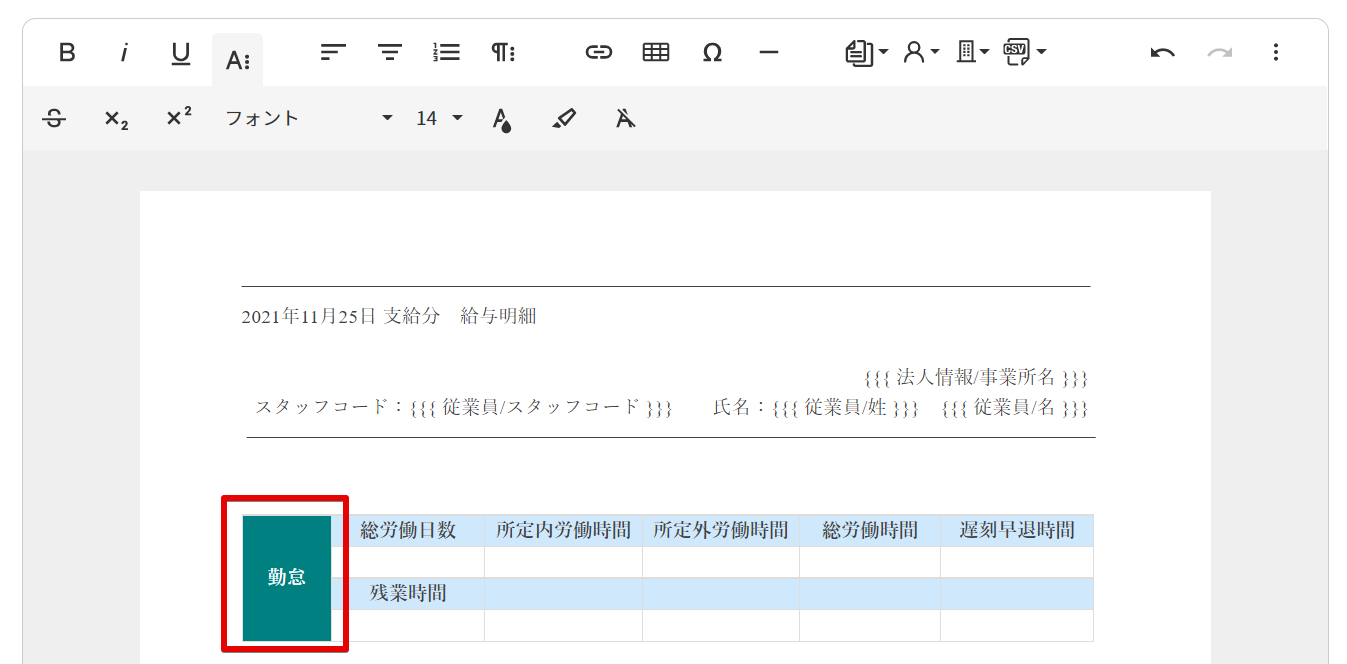Undo the last action

point(1162,53)
